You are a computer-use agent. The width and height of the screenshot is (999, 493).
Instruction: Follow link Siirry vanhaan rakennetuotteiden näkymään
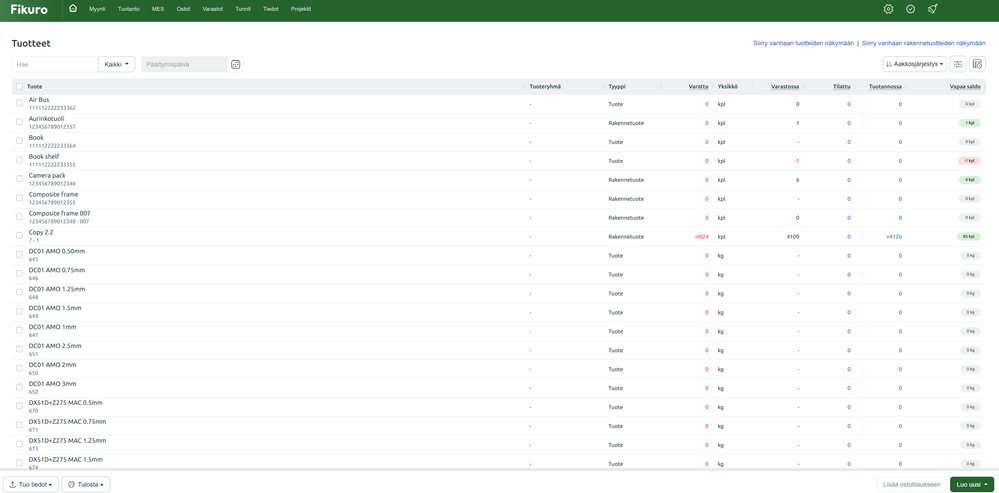[x=924, y=43]
